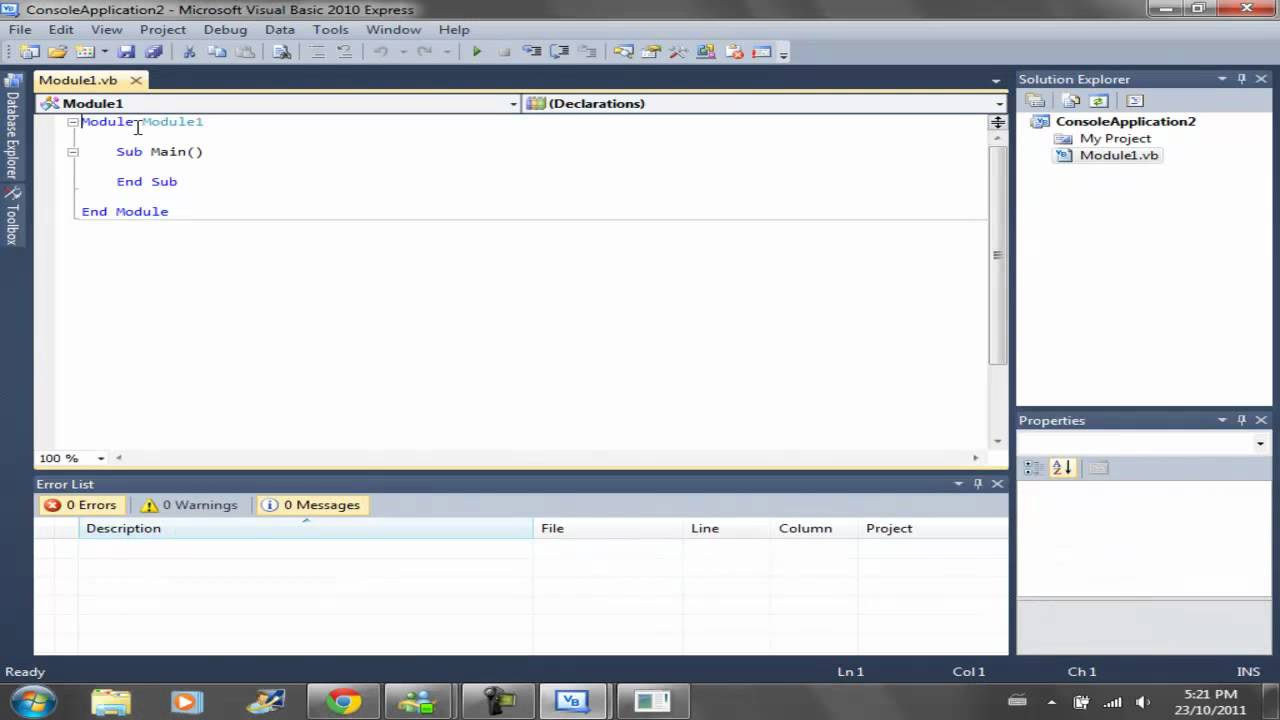Open the Properties object selector dropdown

coord(1260,443)
